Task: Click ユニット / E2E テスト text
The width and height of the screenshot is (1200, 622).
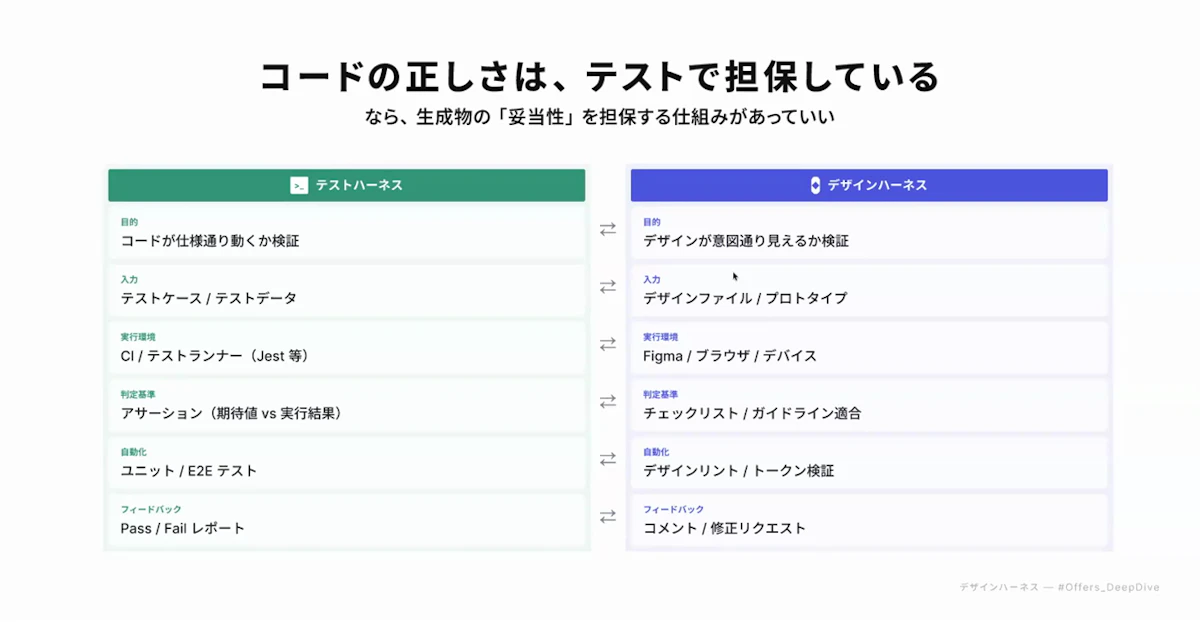Action: tap(189, 471)
